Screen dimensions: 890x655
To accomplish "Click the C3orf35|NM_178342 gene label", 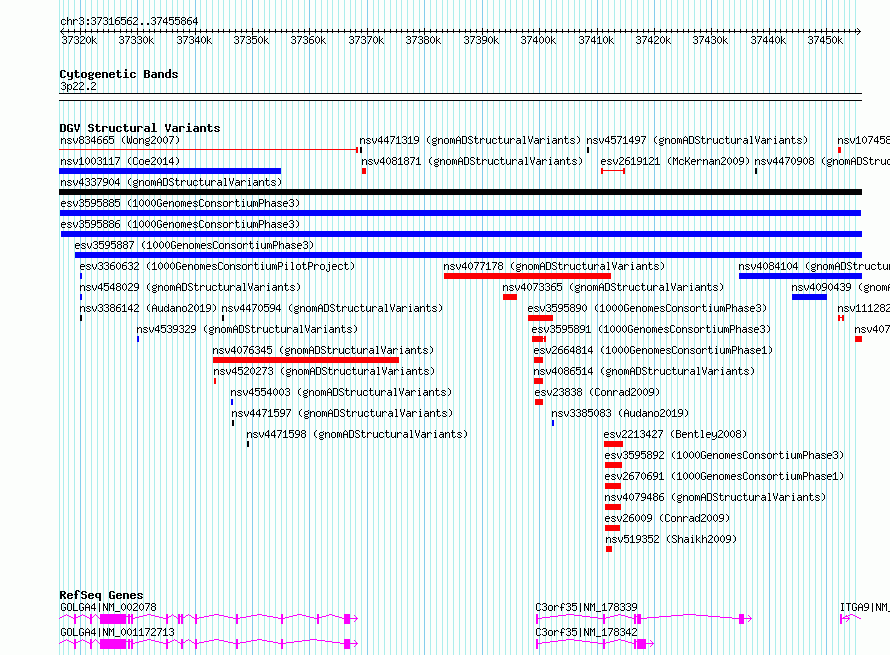I will tap(586, 632).
